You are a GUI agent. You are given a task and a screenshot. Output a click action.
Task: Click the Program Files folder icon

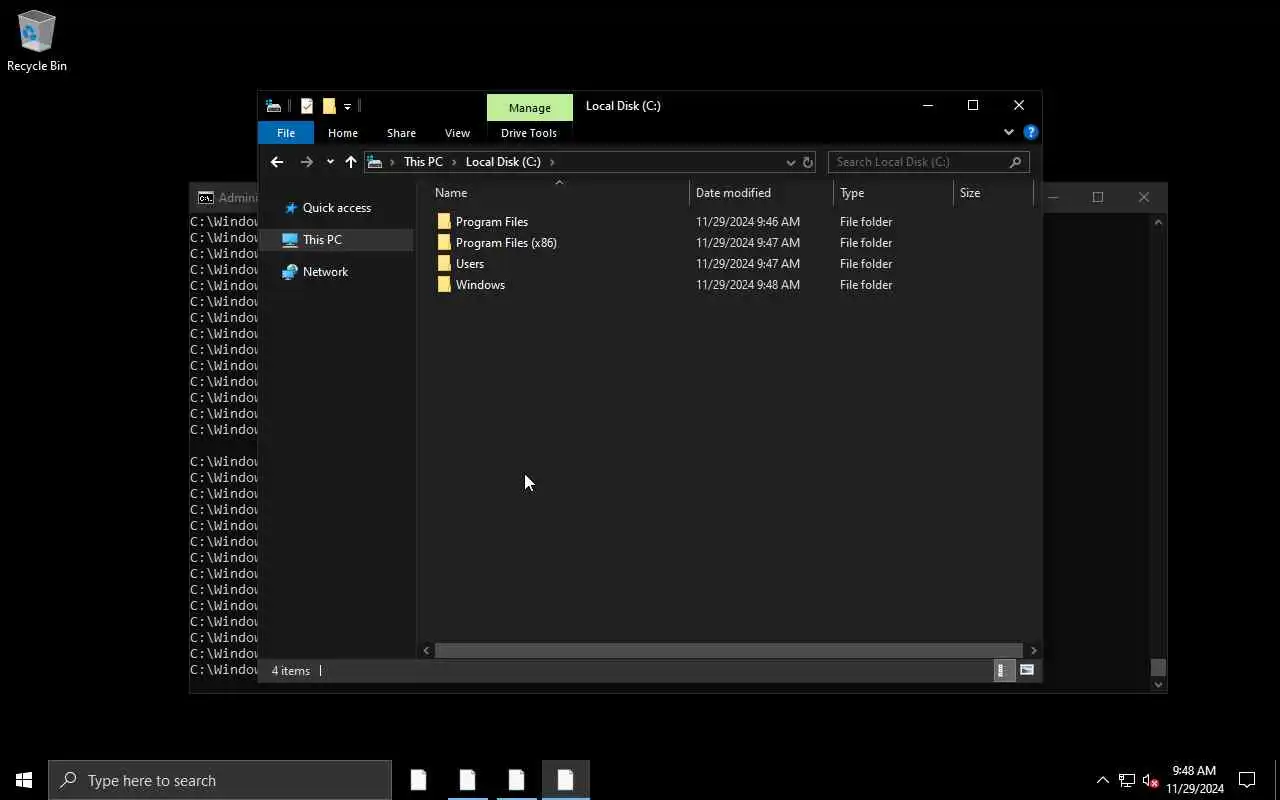pos(444,222)
